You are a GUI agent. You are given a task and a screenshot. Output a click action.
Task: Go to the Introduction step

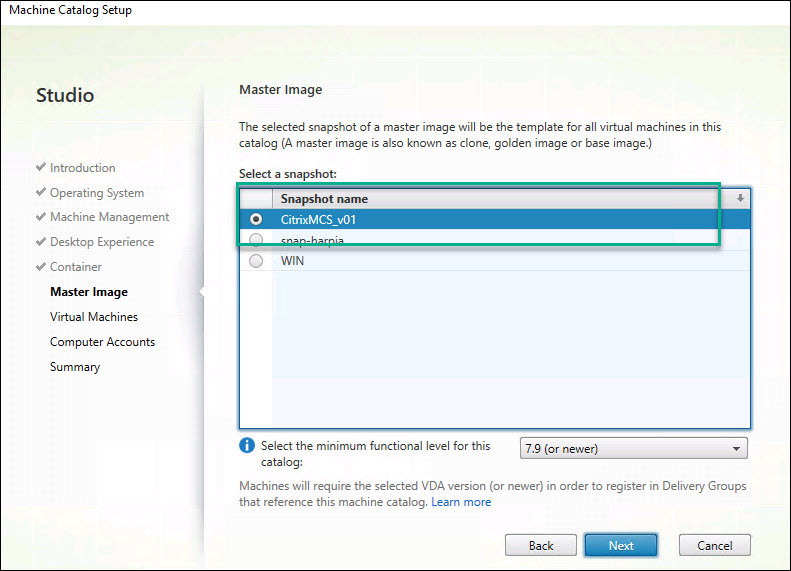82,168
